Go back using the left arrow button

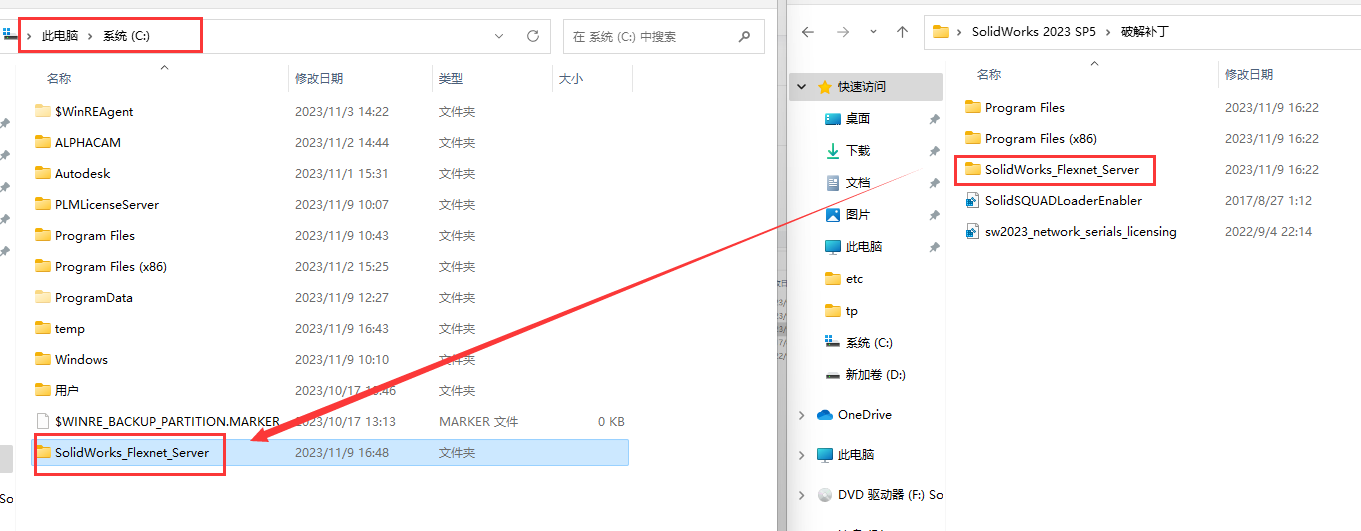808,32
